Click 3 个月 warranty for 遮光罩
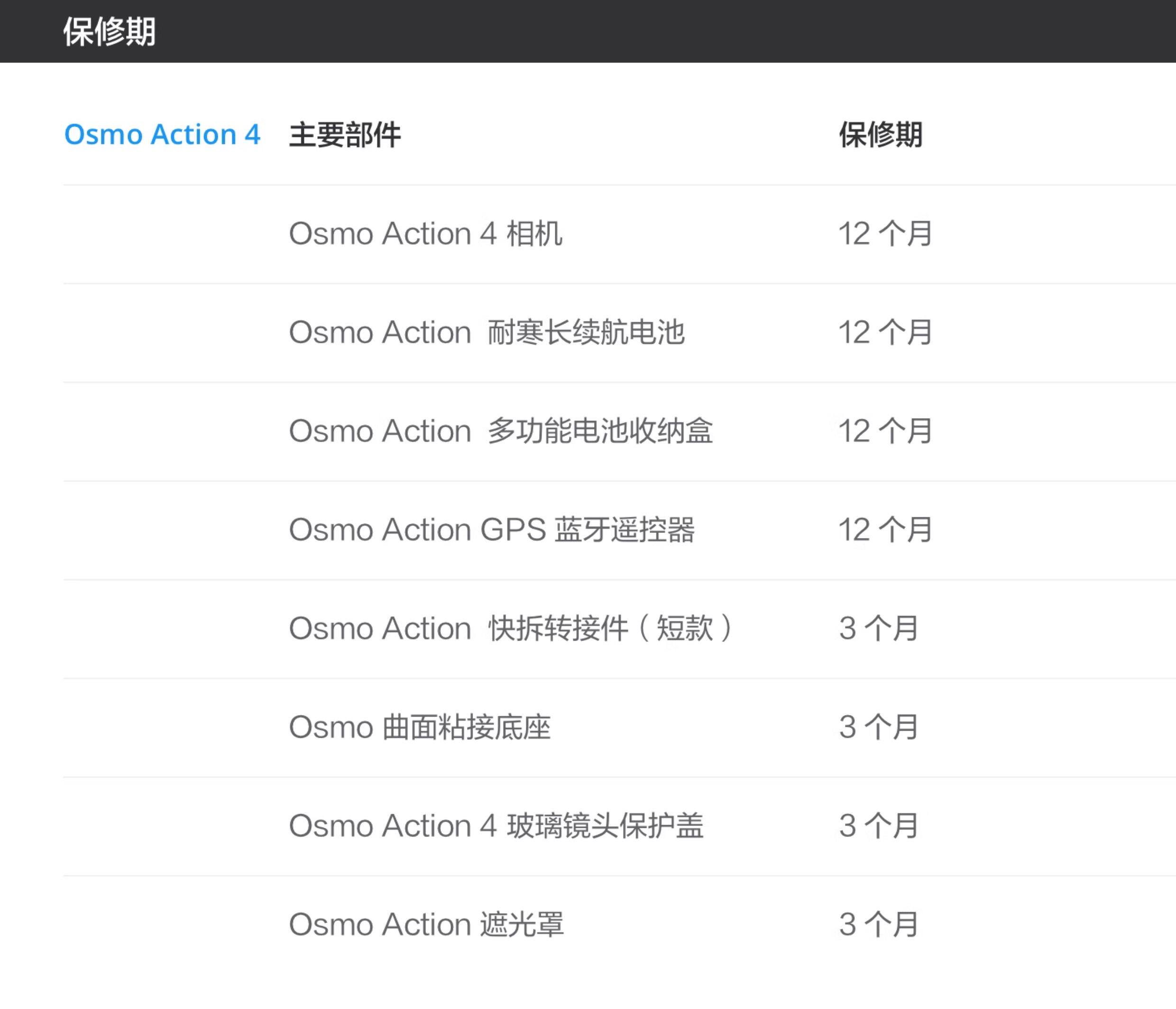The height and width of the screenshot is (1009, 1176). [x=878, y=925]
